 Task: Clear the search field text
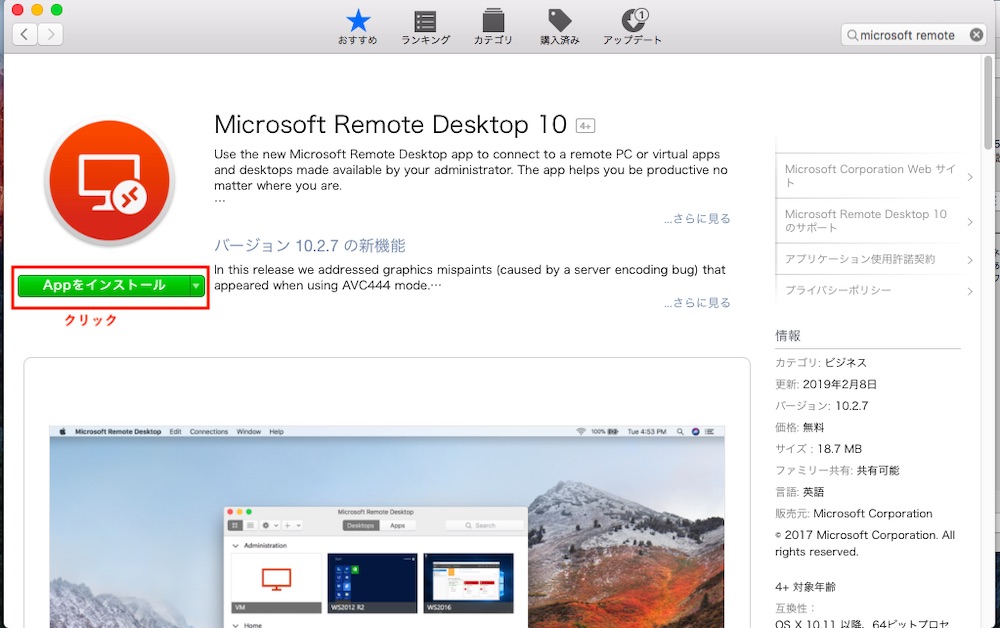click(x=976, y=35)
